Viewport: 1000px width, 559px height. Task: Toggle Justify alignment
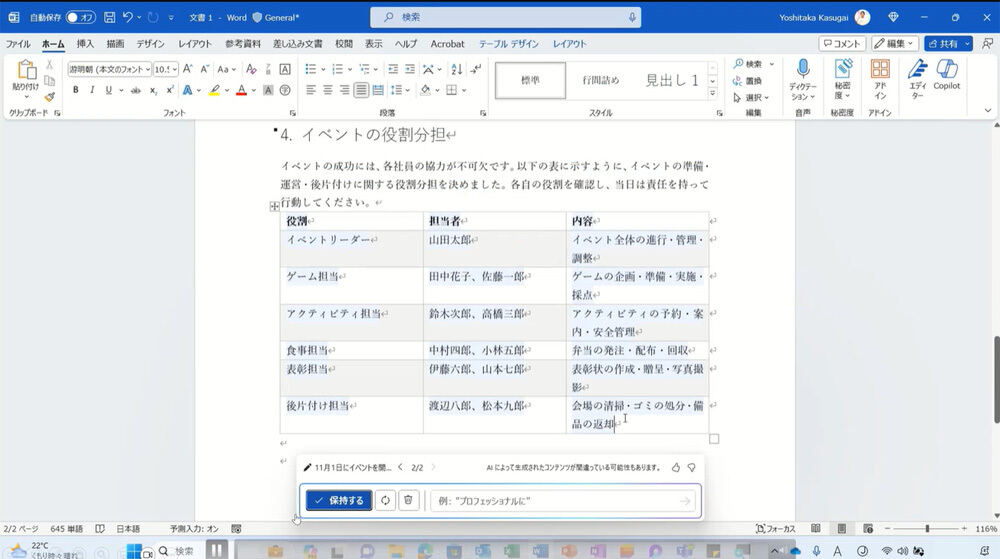point(361,90)
